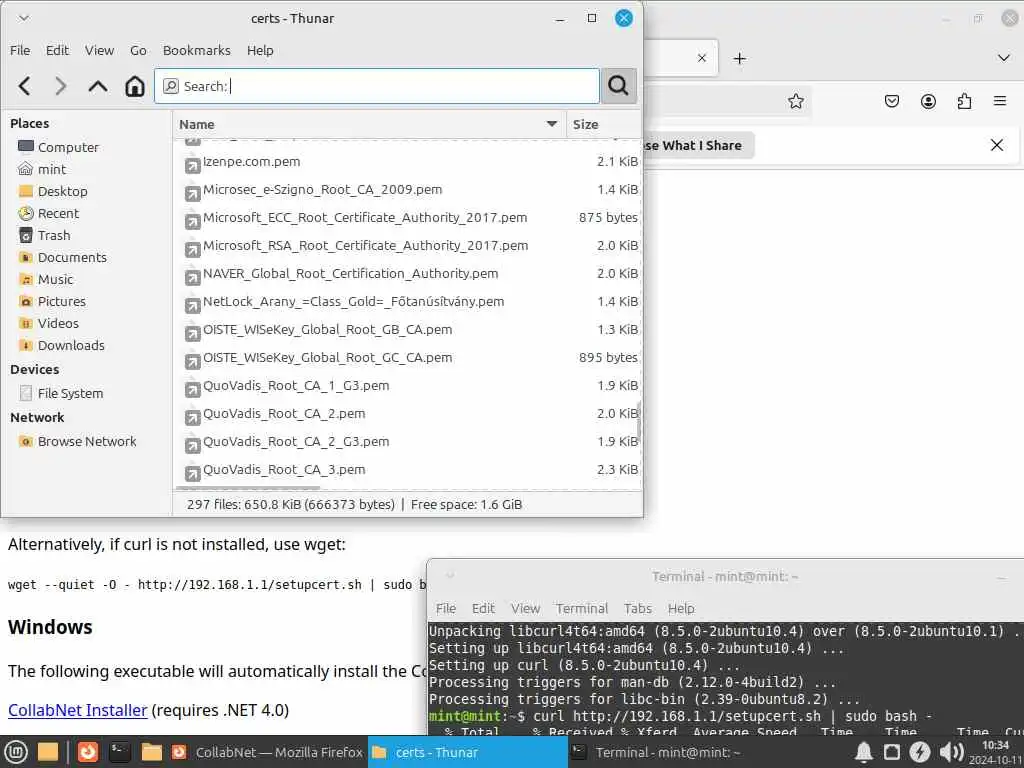1024x768 pixels.
Task: Select QuoVadis_Root_CA_2_G3.pem file
Action: (x=296, y=442)
